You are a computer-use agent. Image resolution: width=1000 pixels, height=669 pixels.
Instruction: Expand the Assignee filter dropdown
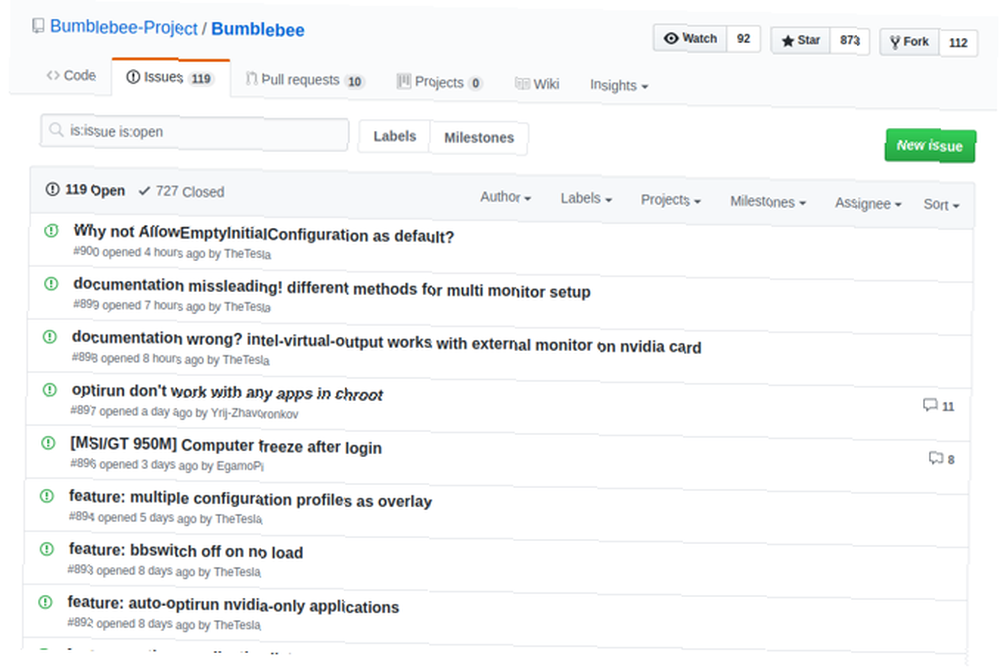coord(868,203)
